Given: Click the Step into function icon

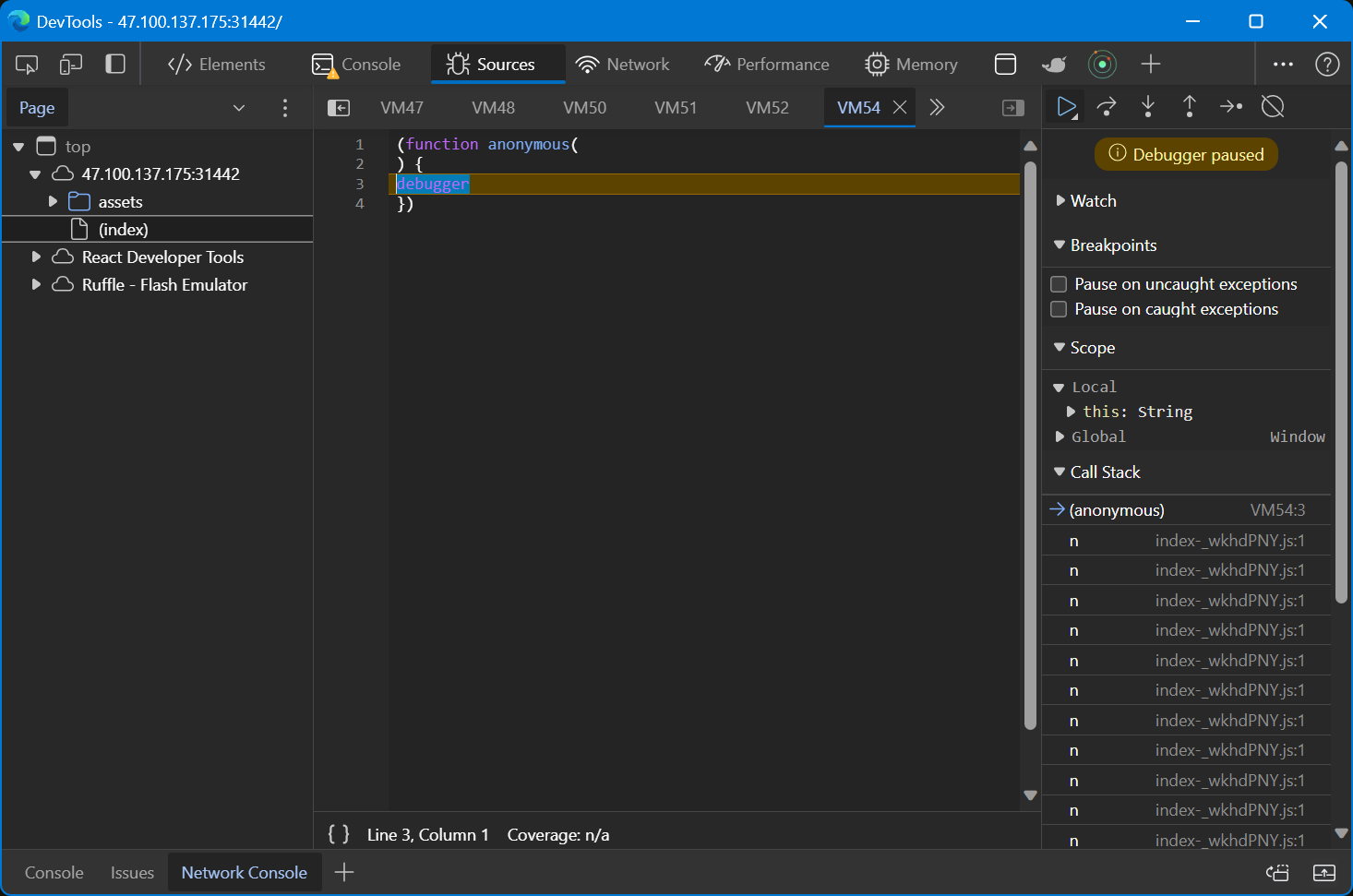Looking at the screenshot, I should (x=1148, y=107).
